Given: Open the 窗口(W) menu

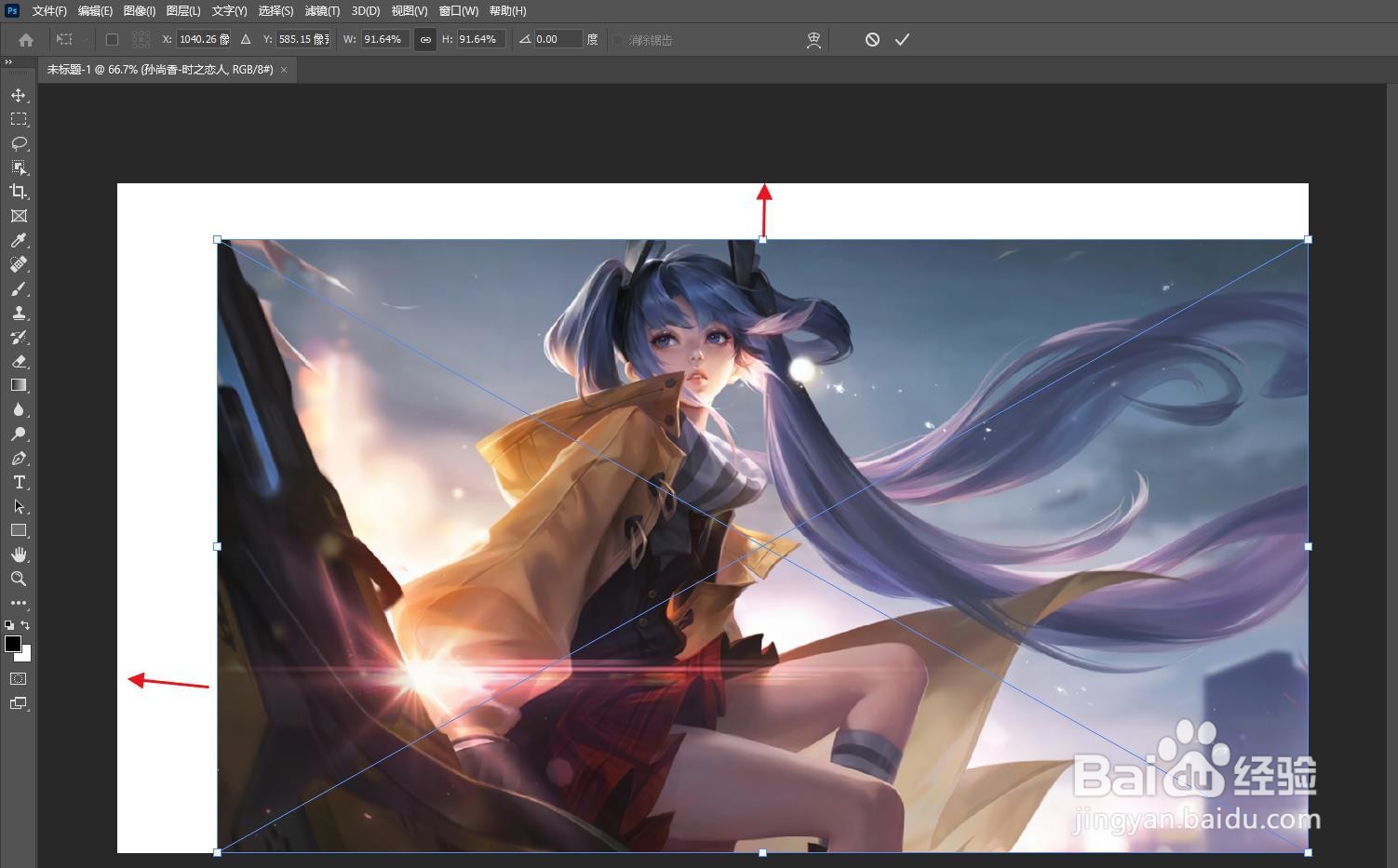Looking at the screenshot, I should coord(459,11).
